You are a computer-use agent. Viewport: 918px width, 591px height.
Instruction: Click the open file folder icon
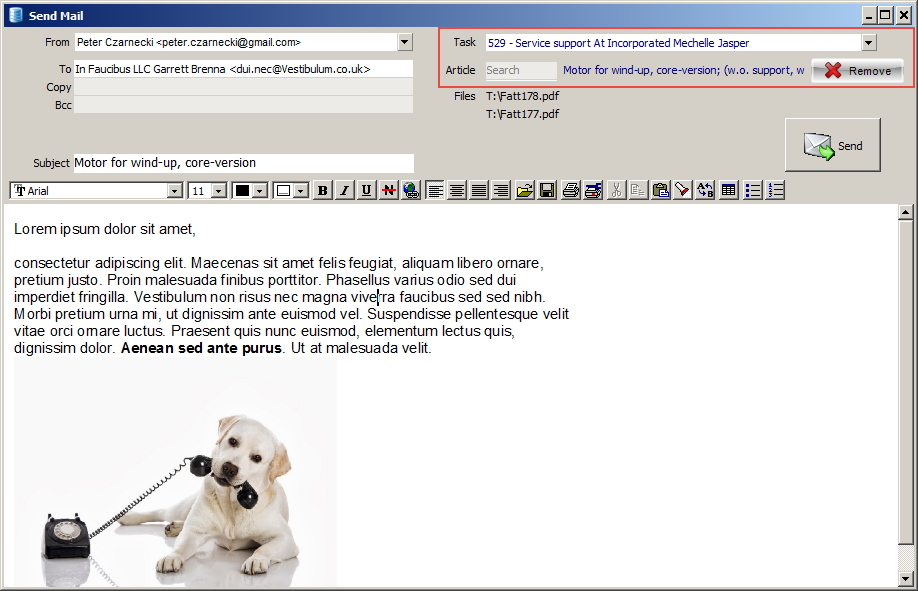point(525,191)
